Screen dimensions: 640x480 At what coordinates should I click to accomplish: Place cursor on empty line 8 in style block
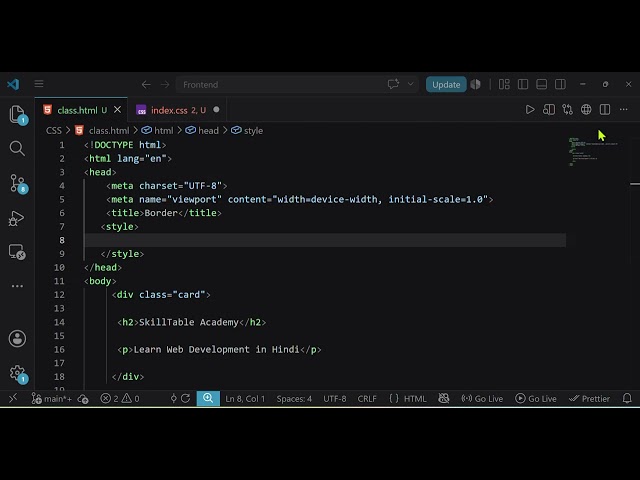[325, 240]
